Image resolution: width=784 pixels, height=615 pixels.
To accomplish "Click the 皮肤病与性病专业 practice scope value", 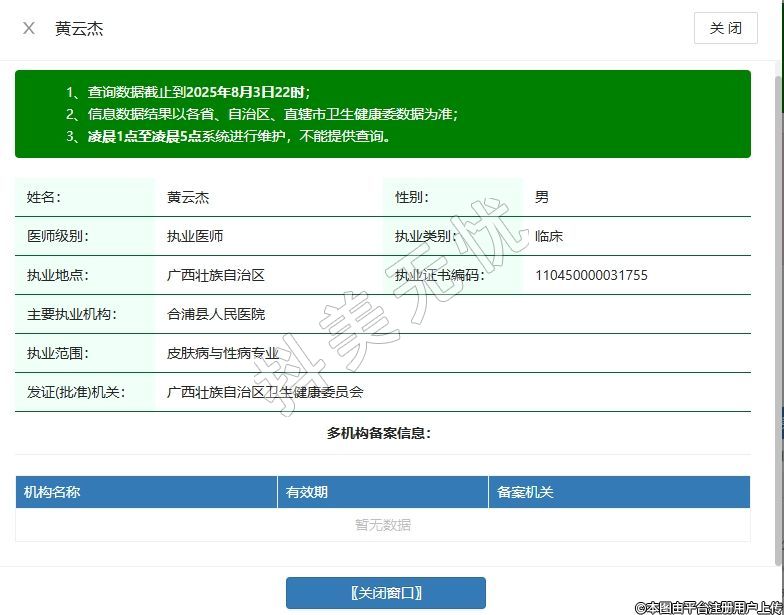I will coord(223,353).
